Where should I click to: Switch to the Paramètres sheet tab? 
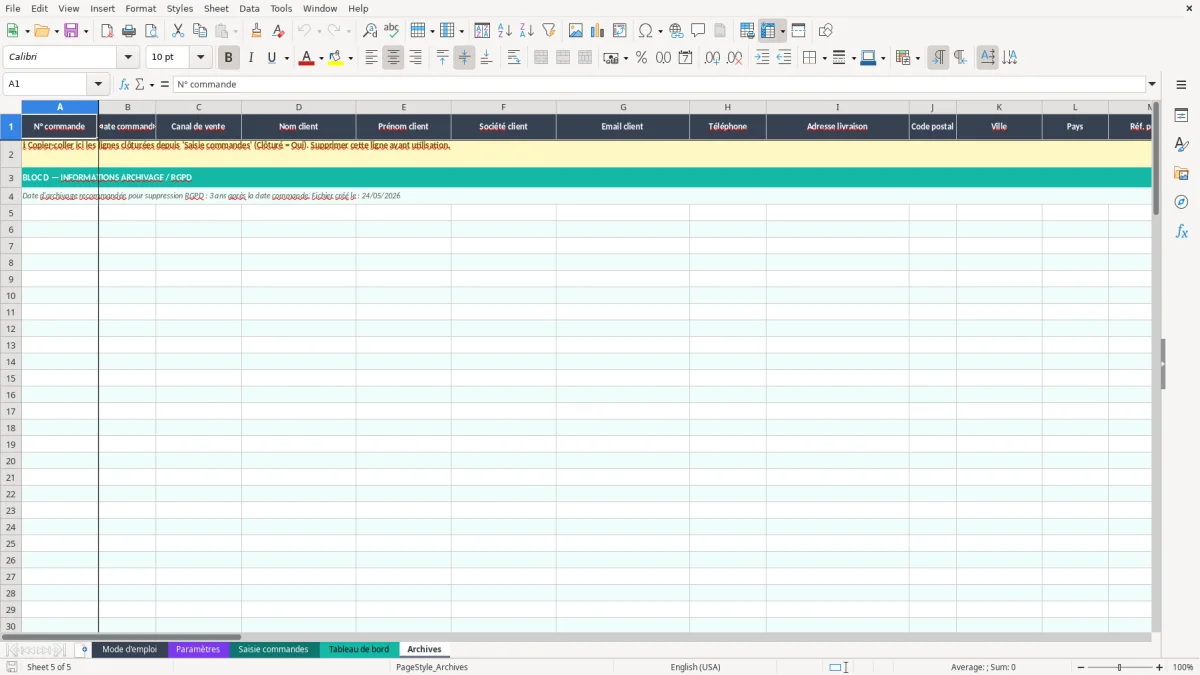(198, 650)
